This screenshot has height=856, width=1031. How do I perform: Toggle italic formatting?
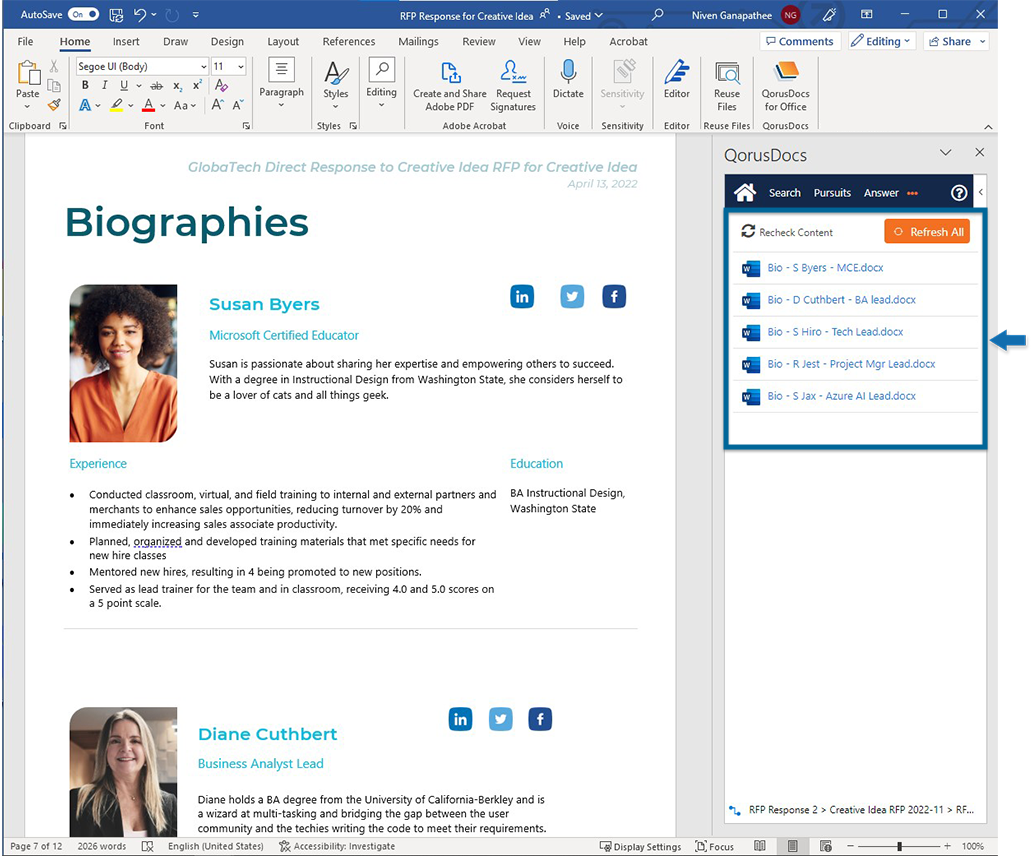point(104,85)
